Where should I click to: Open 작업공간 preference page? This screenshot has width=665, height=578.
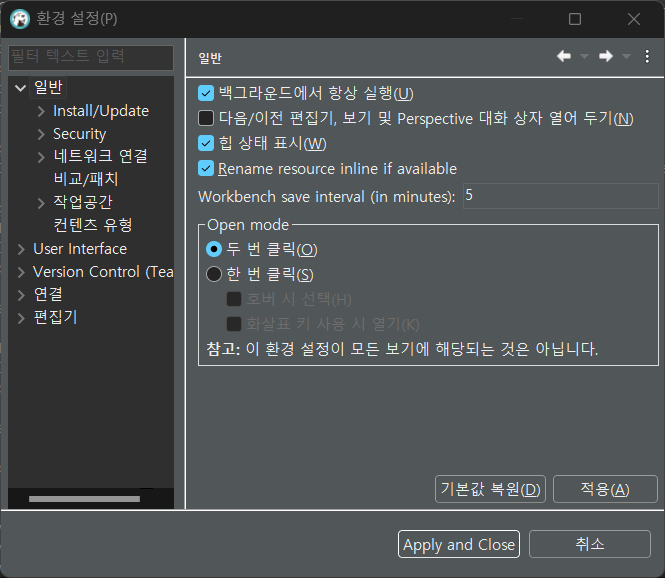click(x=83, y=202)
